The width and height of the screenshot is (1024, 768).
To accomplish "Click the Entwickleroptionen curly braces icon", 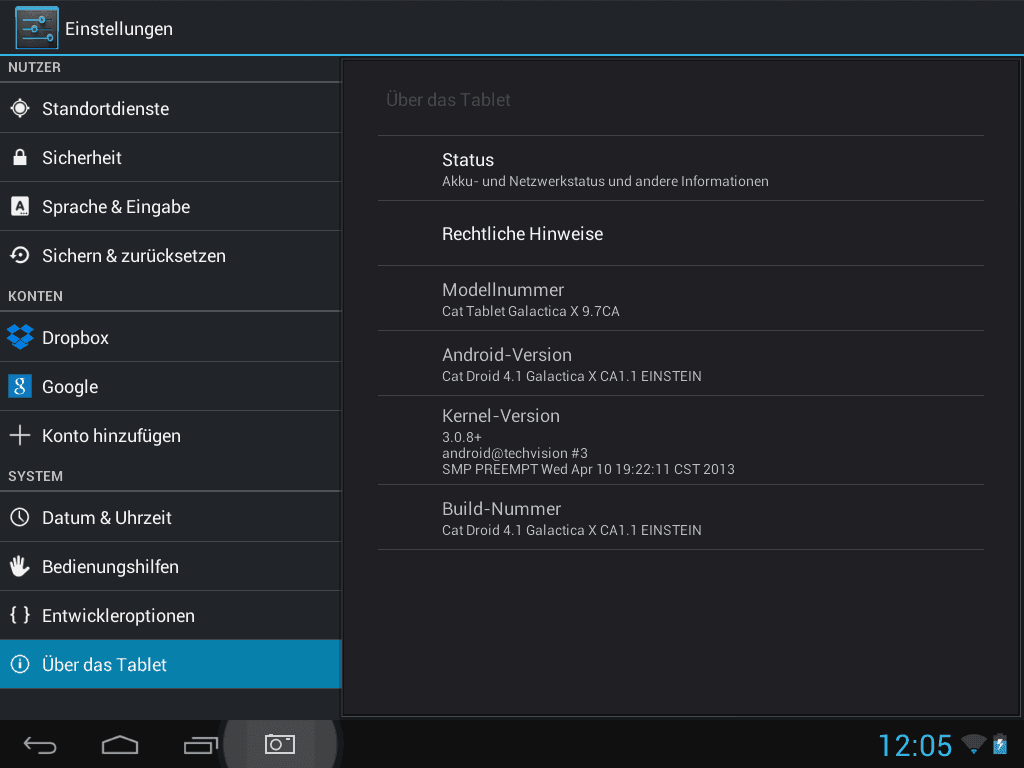I will pos(20,615).
